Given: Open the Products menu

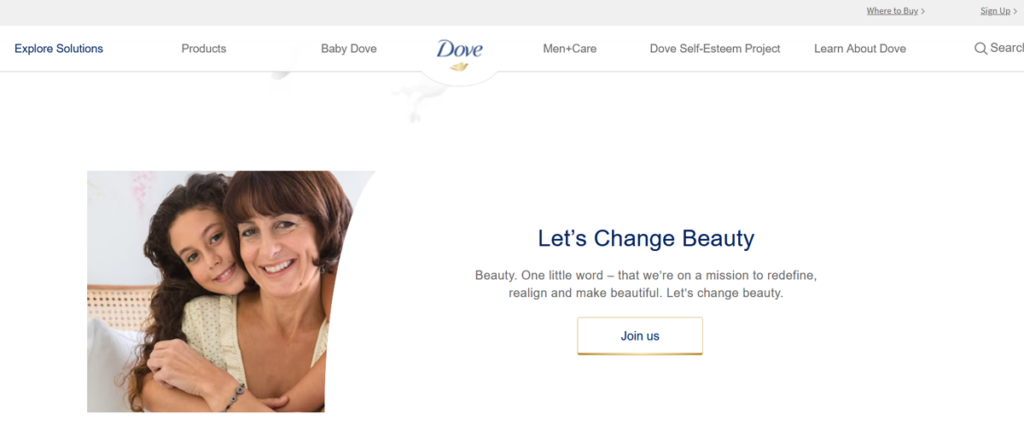Looking at the screenshot, I should [204, 48].
